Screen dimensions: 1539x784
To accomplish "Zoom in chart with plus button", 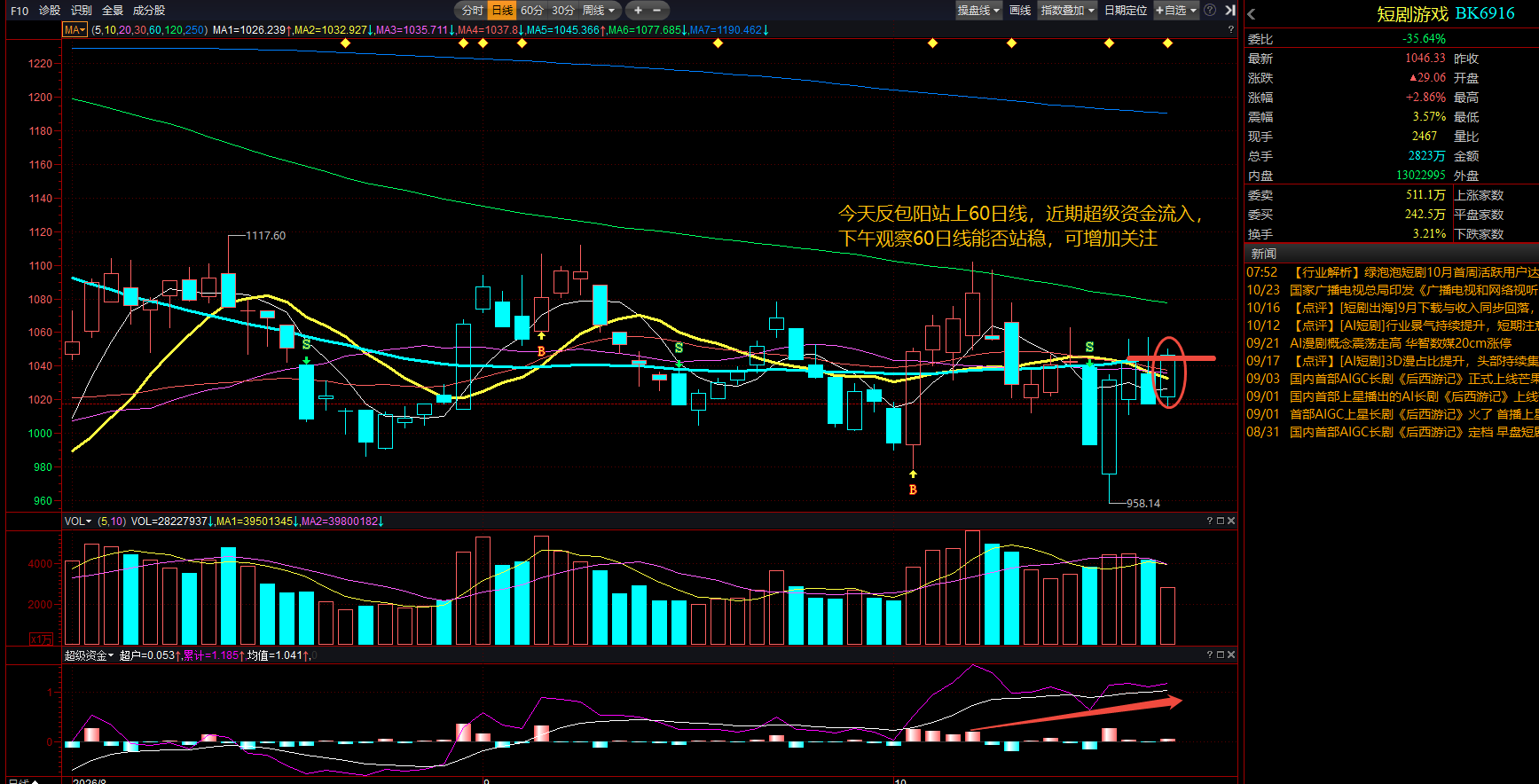I will 638,11.
